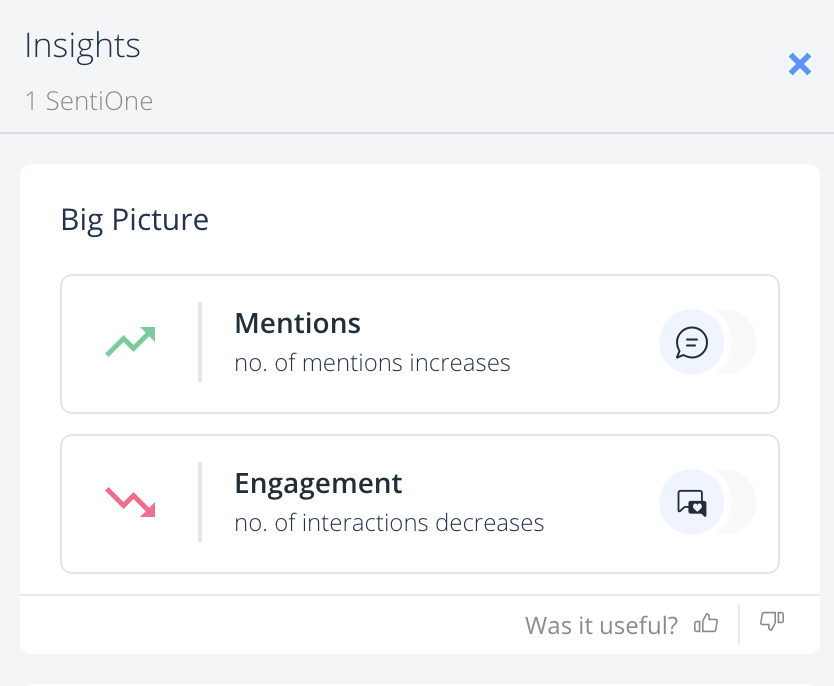Select the Big Picture heading
This screenshot has height=686, width=834.
pos(135,219)
